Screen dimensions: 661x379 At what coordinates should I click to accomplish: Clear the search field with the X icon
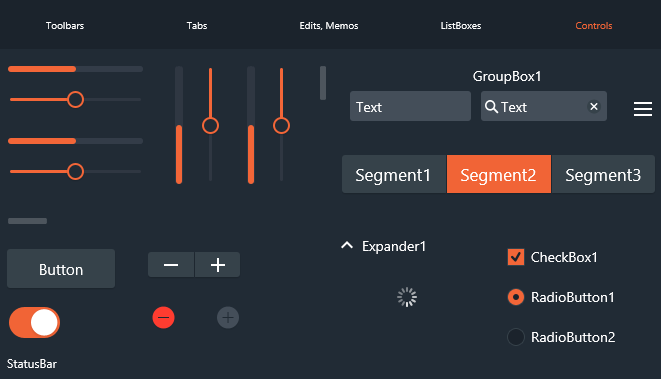(x=594, y=107)
